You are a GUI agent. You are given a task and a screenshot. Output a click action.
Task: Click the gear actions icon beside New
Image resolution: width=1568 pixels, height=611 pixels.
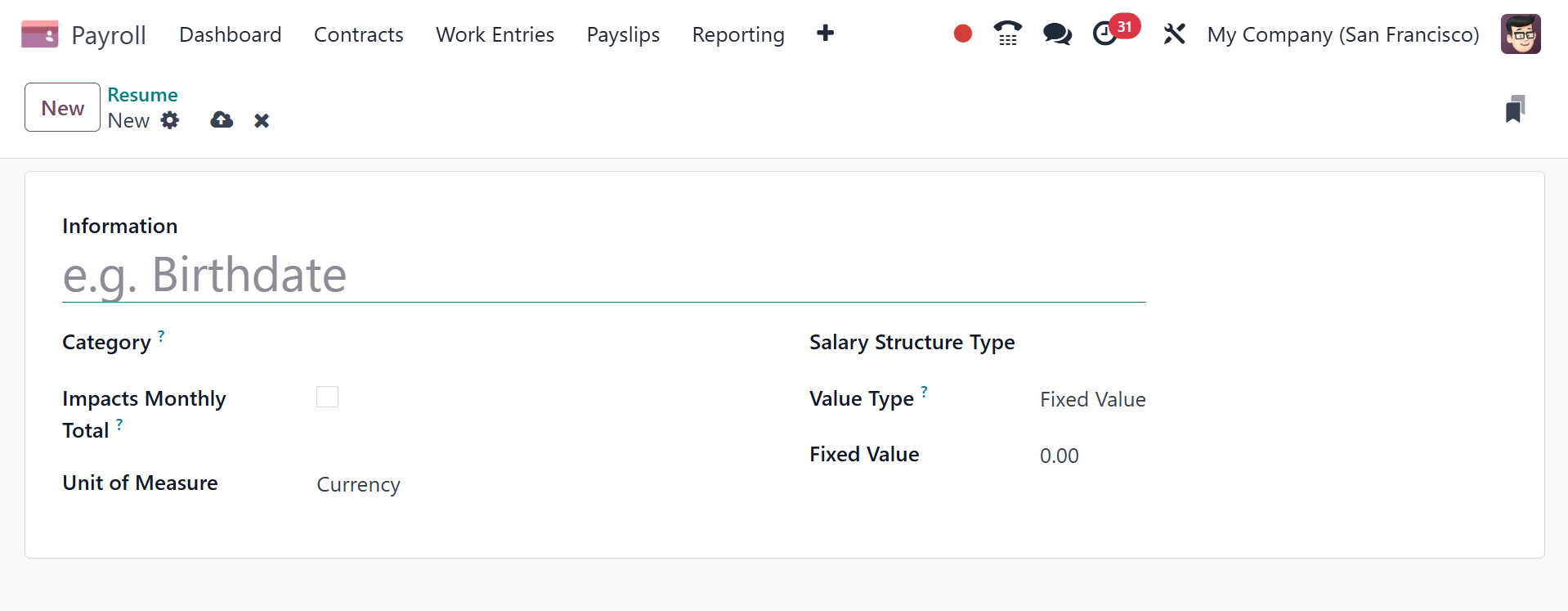click(x=169, y=120)
